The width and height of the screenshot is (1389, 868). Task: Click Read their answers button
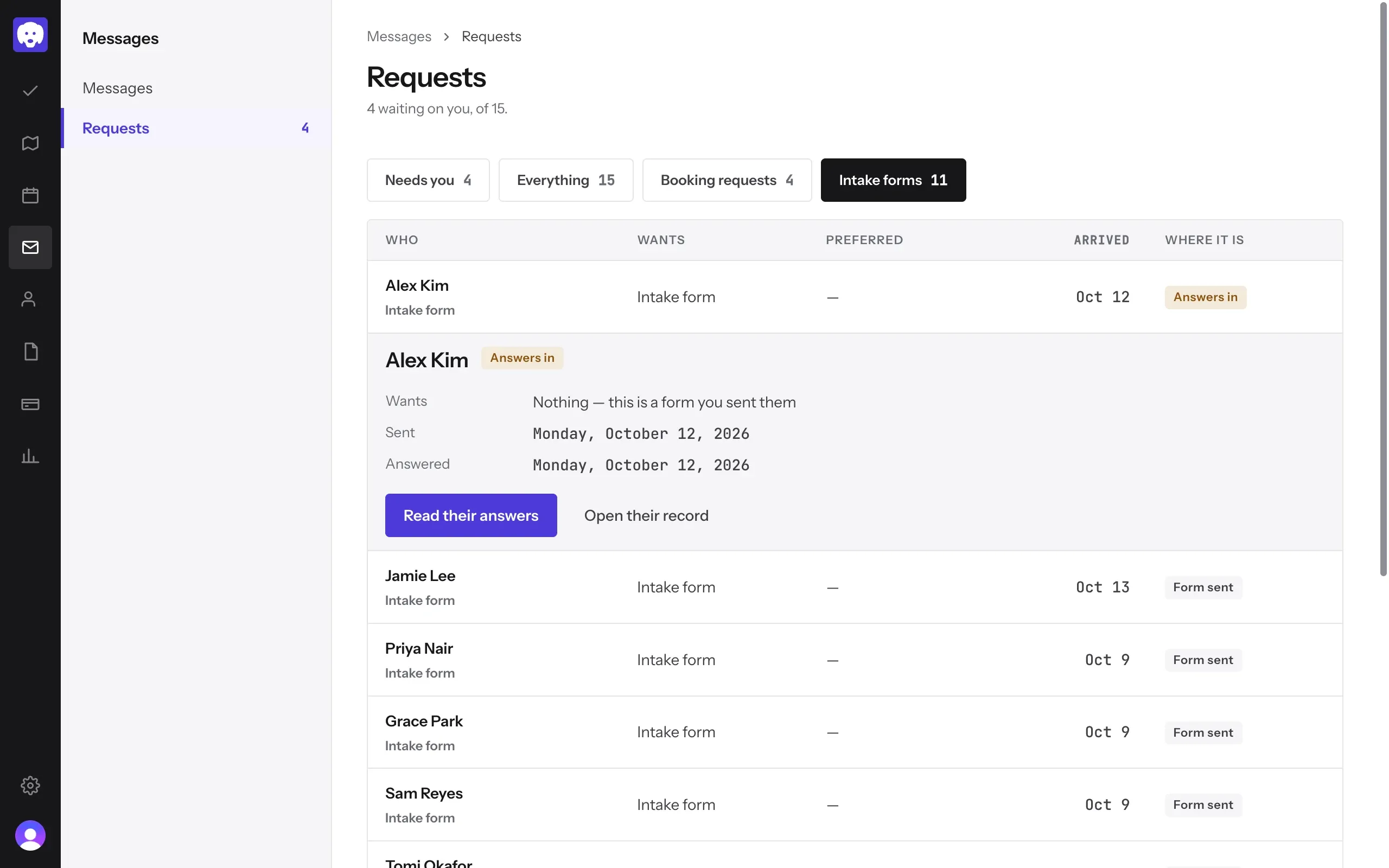point(470,515)
